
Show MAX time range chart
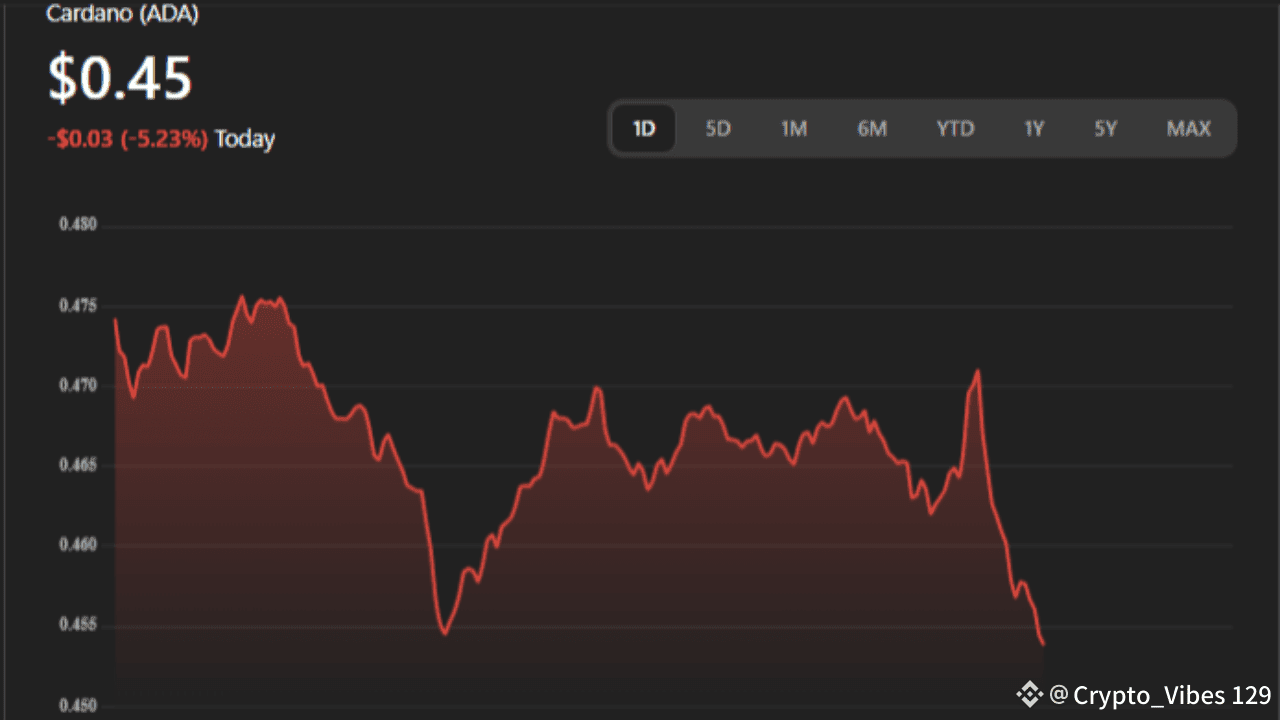pyautogui.click(x=1189, y=128)
